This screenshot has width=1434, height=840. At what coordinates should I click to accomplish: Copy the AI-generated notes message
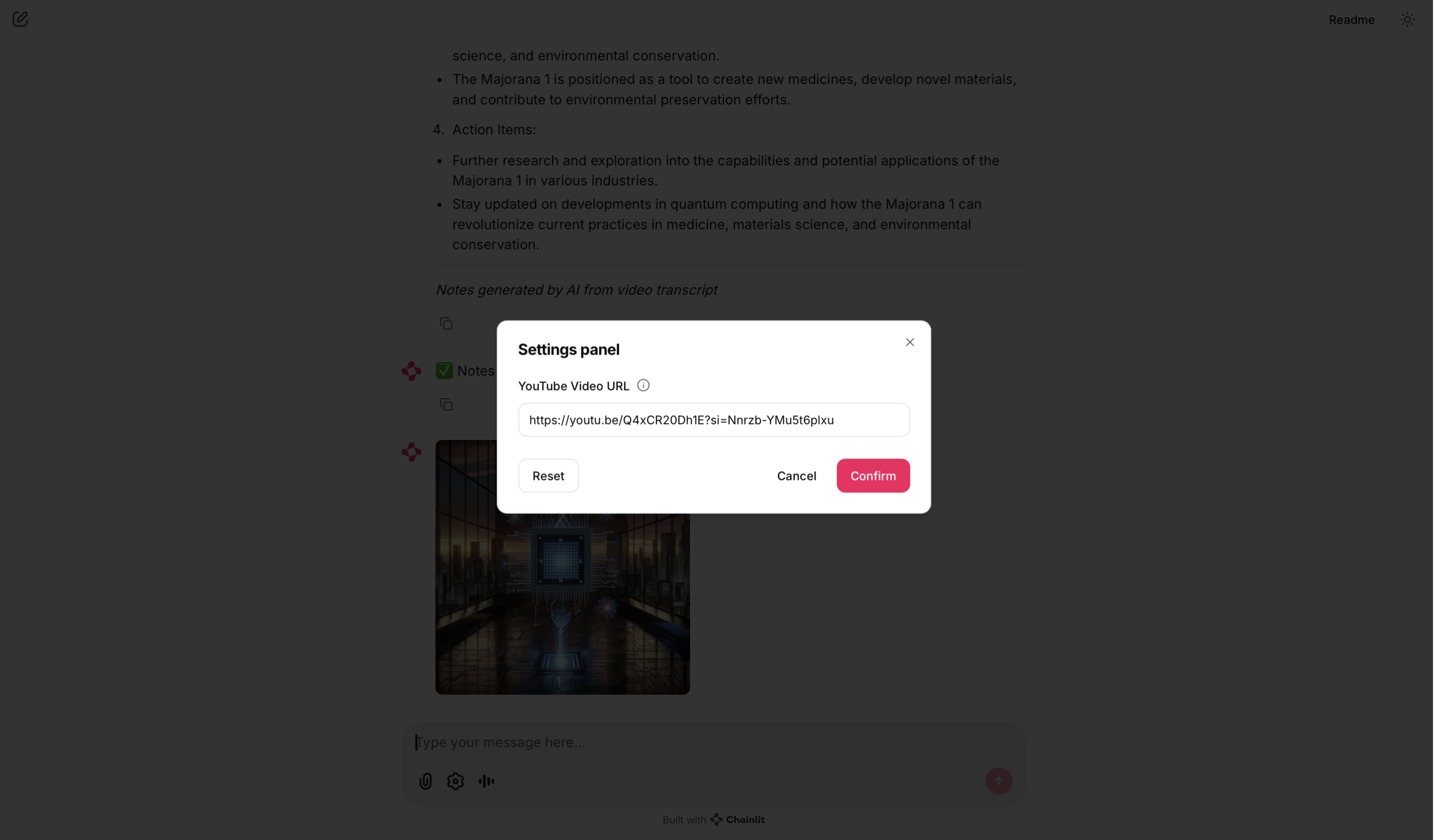446,324
